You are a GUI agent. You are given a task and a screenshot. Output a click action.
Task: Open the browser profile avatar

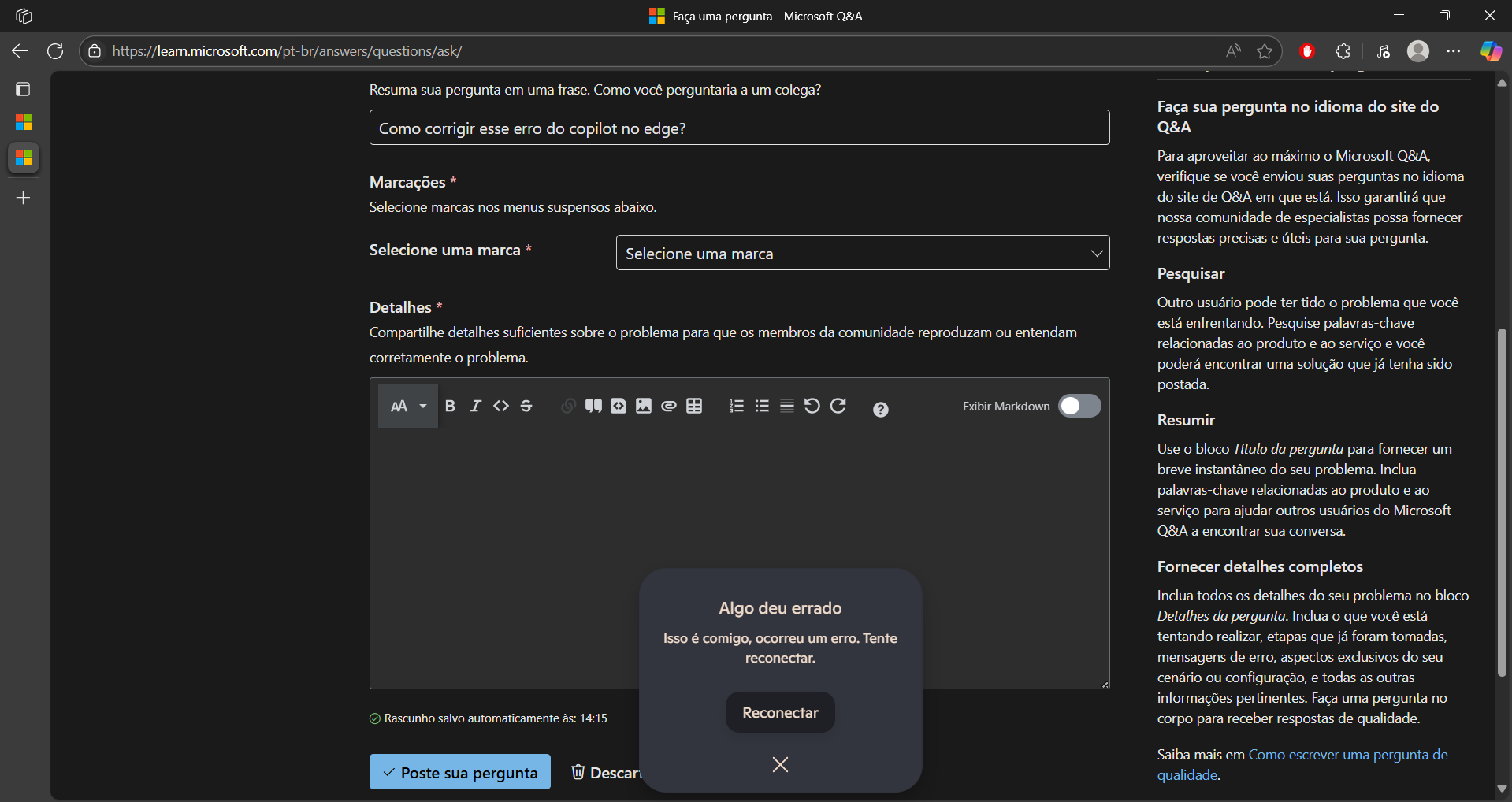(x=1418, y=51)
